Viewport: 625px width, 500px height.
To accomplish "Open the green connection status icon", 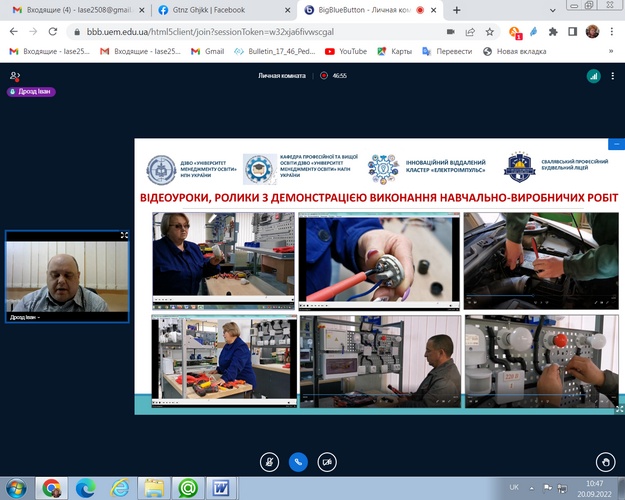I will pos(592,75).
